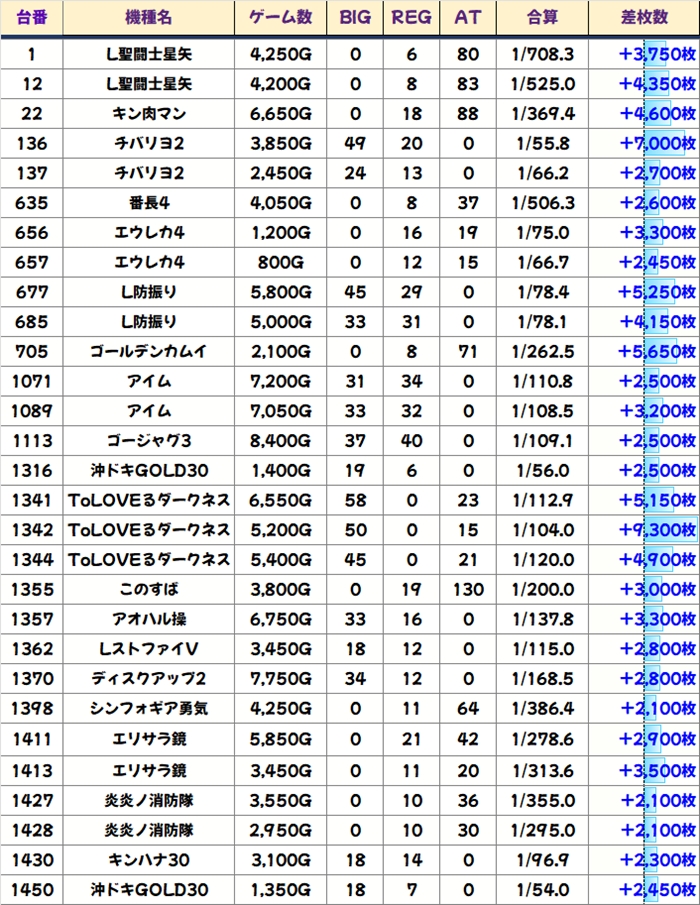Select the キン肉マン machine name cell
This screenshot has width=700, height=905.
tap(149, 114)
